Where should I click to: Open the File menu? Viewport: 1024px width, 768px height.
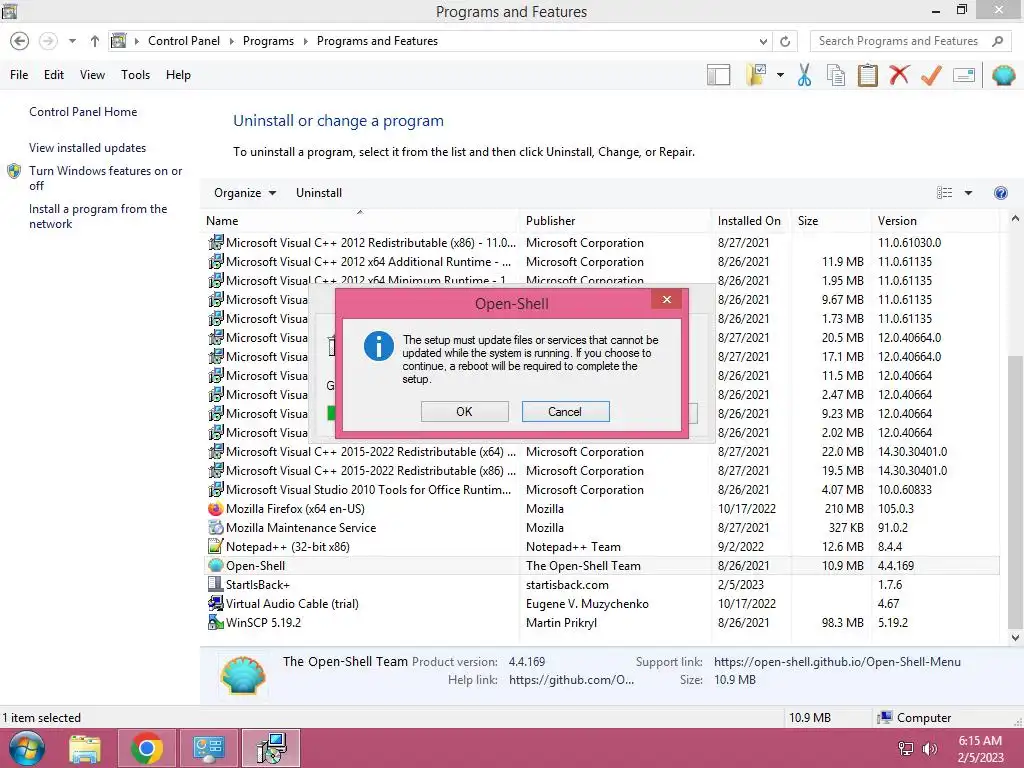click(x=19, y=75)
